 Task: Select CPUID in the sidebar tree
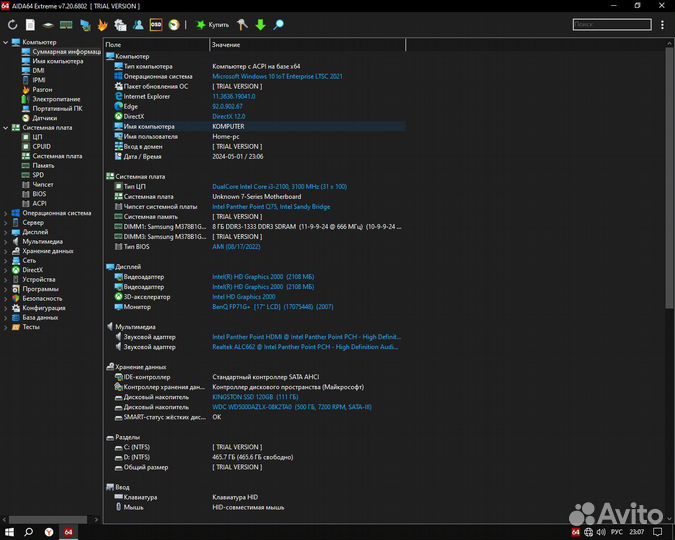click(x=41, y=146)
